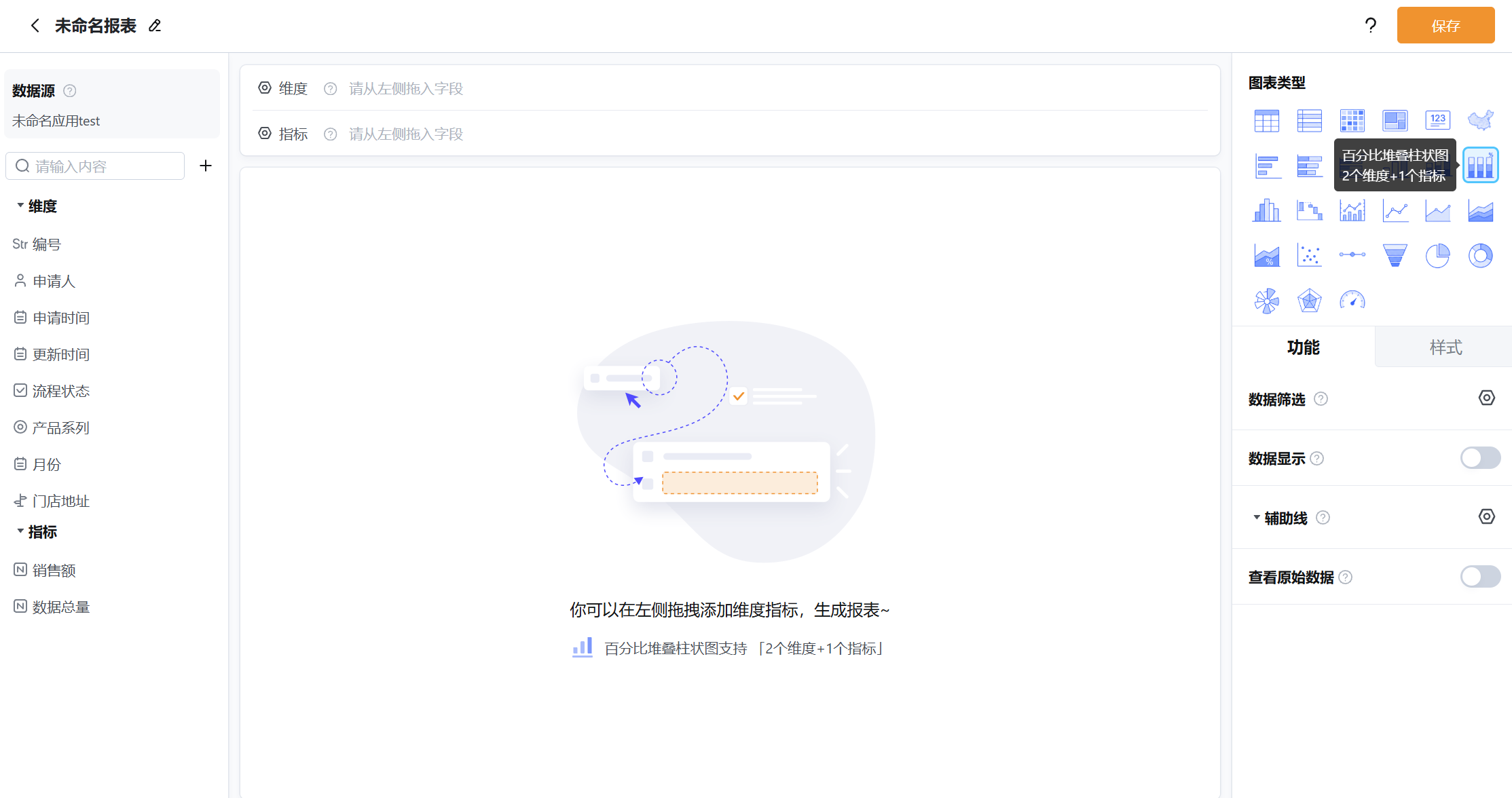Show help icon beside 指标 drop area
This screenshot has width=1512, height=798.
tap(330, 134)
